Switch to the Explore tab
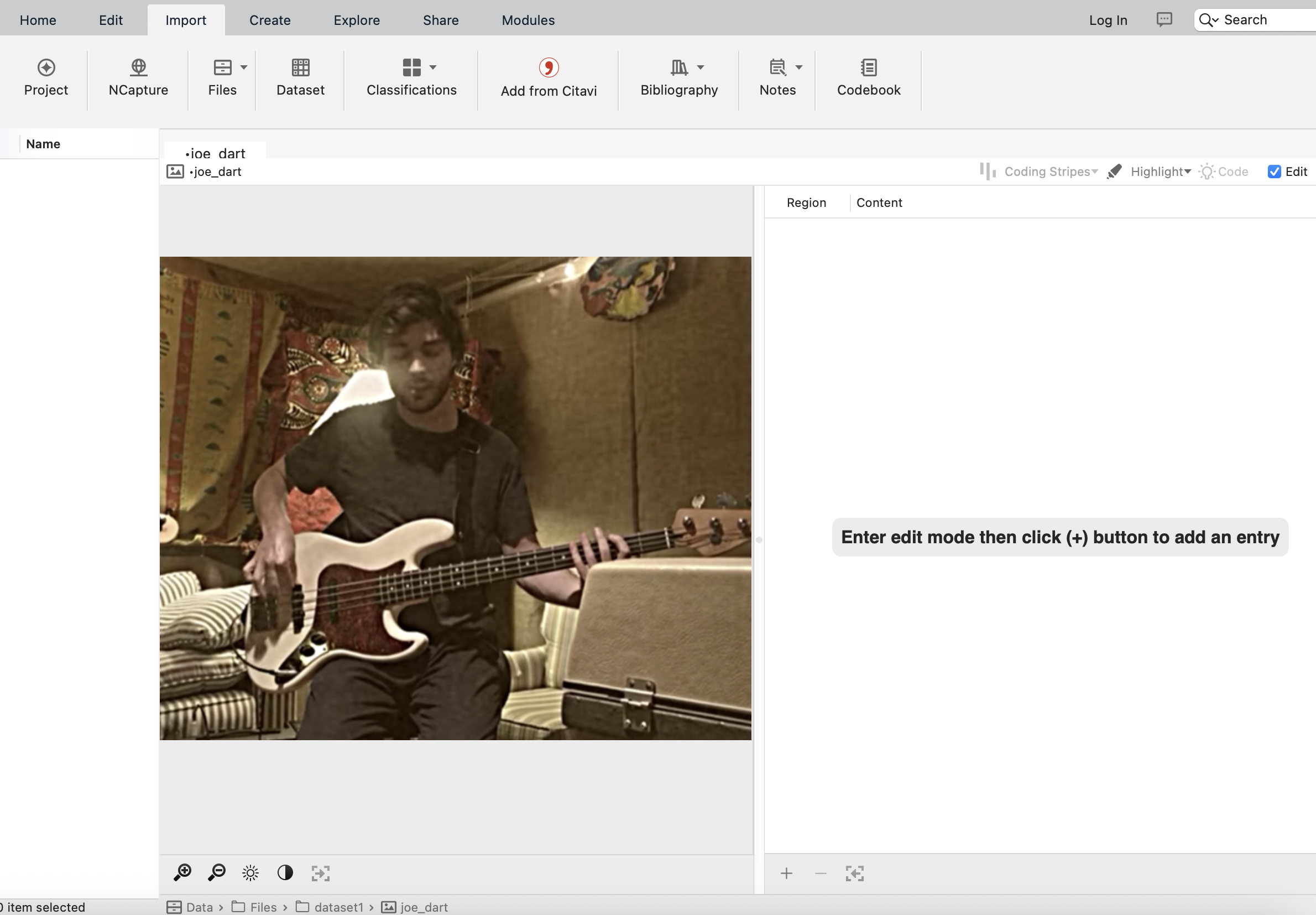Viewport: 1316px width, 915px height. tap(356, 20)
